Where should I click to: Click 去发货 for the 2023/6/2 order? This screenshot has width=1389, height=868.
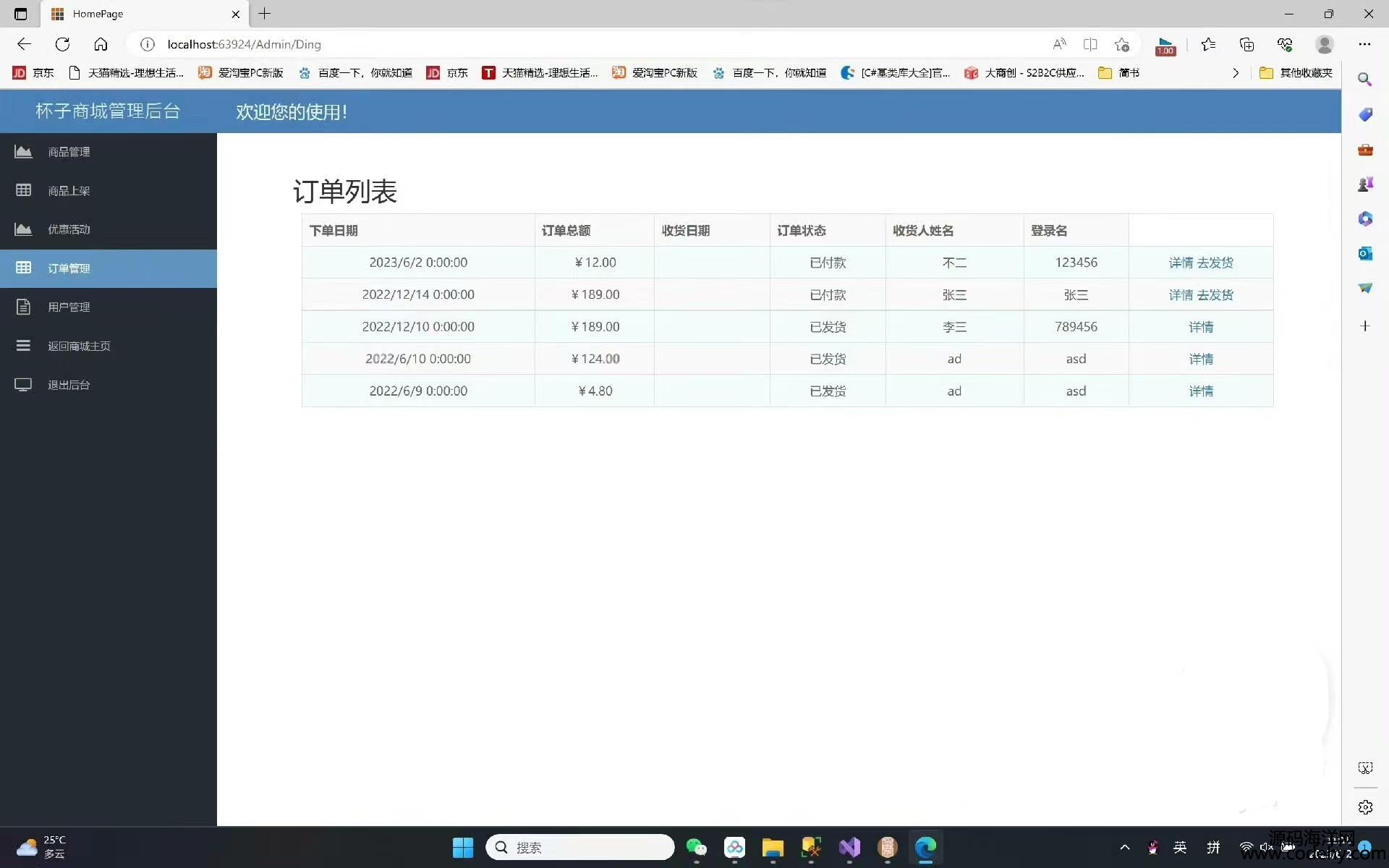pos(1215,263)
